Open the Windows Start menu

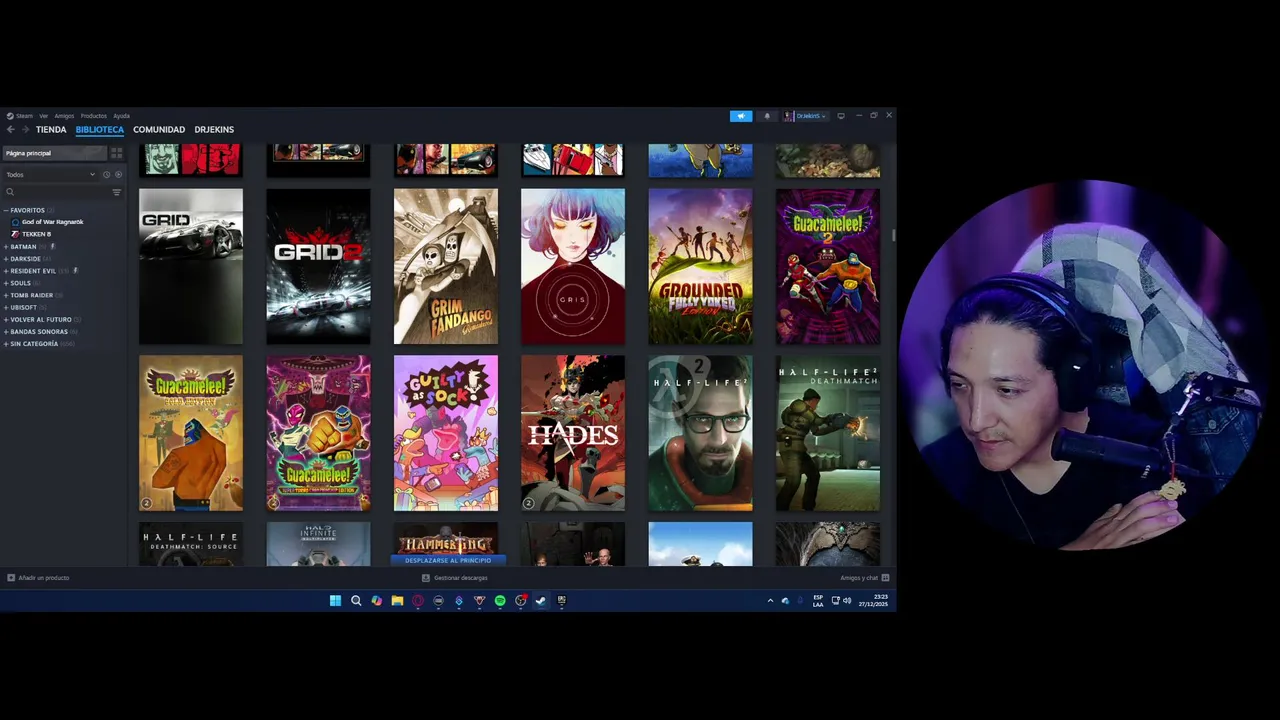335,601
